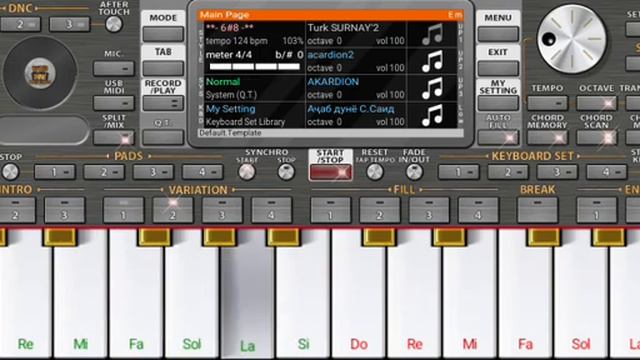The width and height of the screenshot is (640, 360).
Task: Select VARIATION button 1
Action: (124, 210)
